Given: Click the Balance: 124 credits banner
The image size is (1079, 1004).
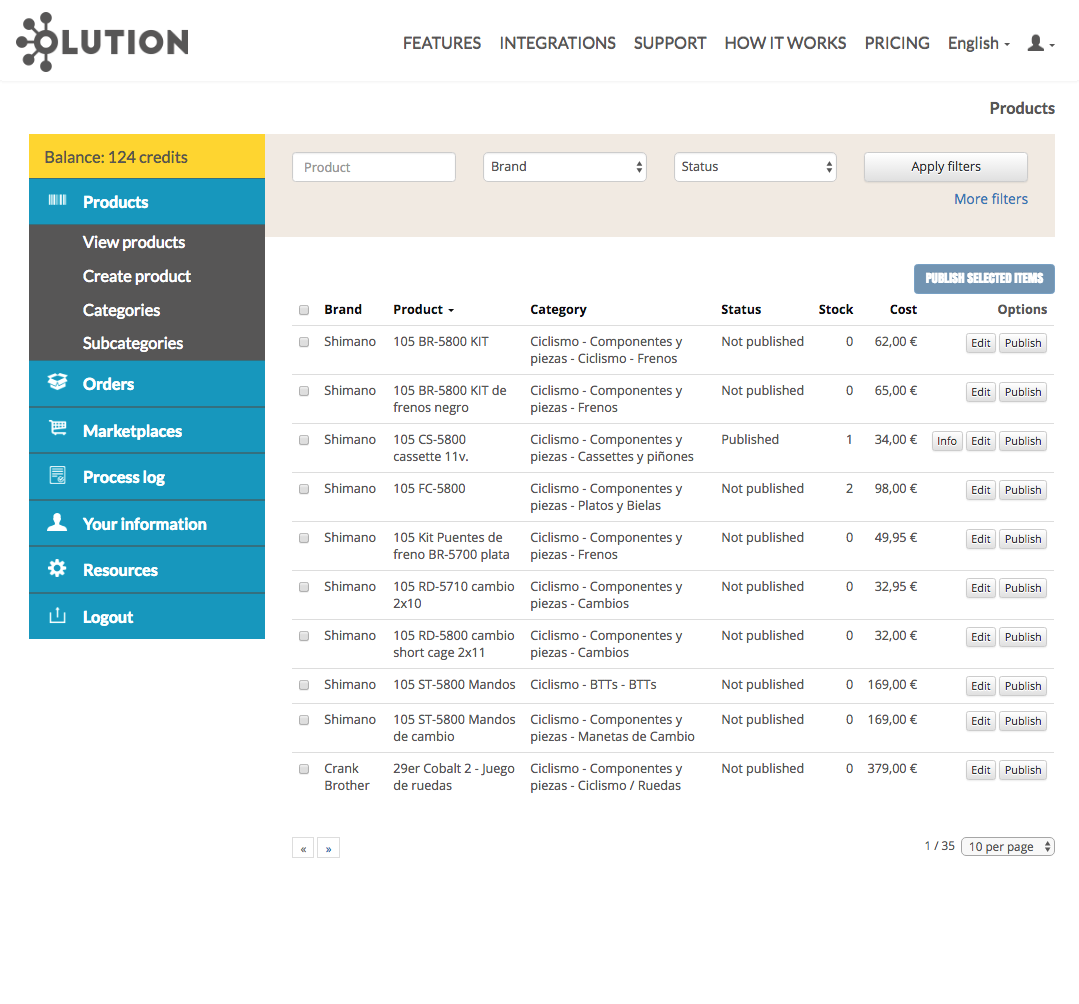Looking at the screenshot, I should (147, 157).
